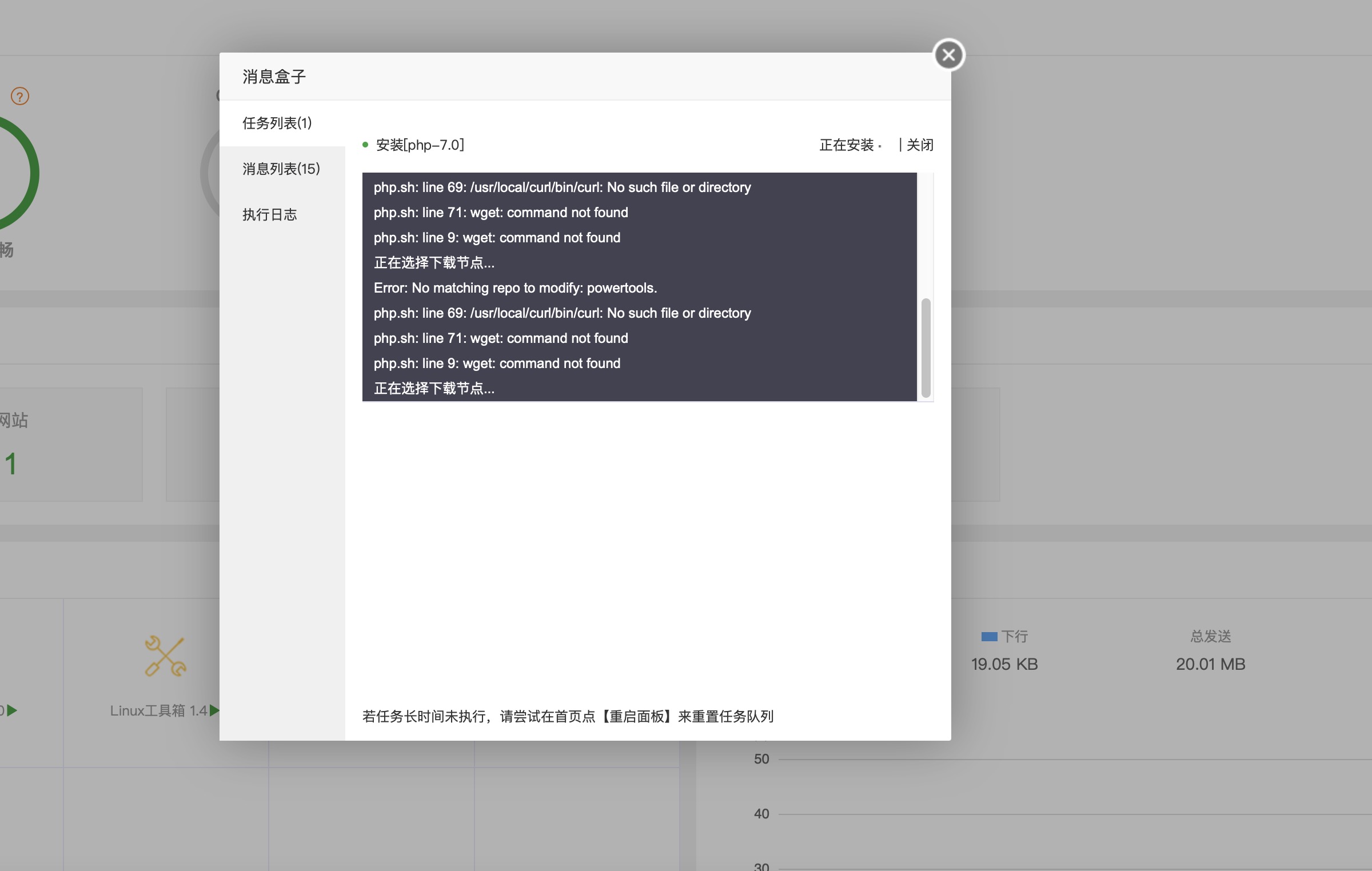
Task: Click the install log scrollbar thumb
Action: click(x=926, y=347)
